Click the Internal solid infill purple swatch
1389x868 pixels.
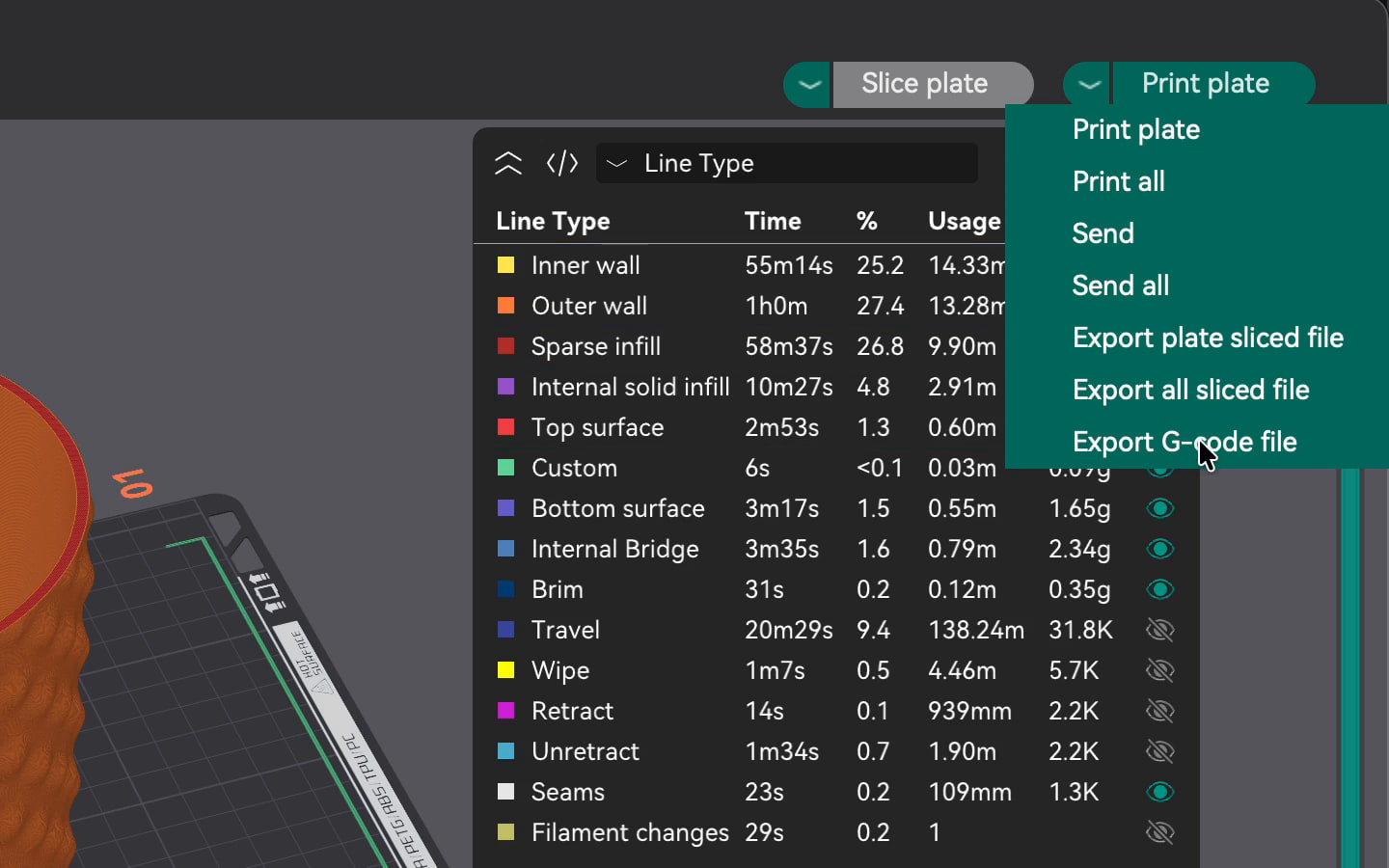[505, 386]
